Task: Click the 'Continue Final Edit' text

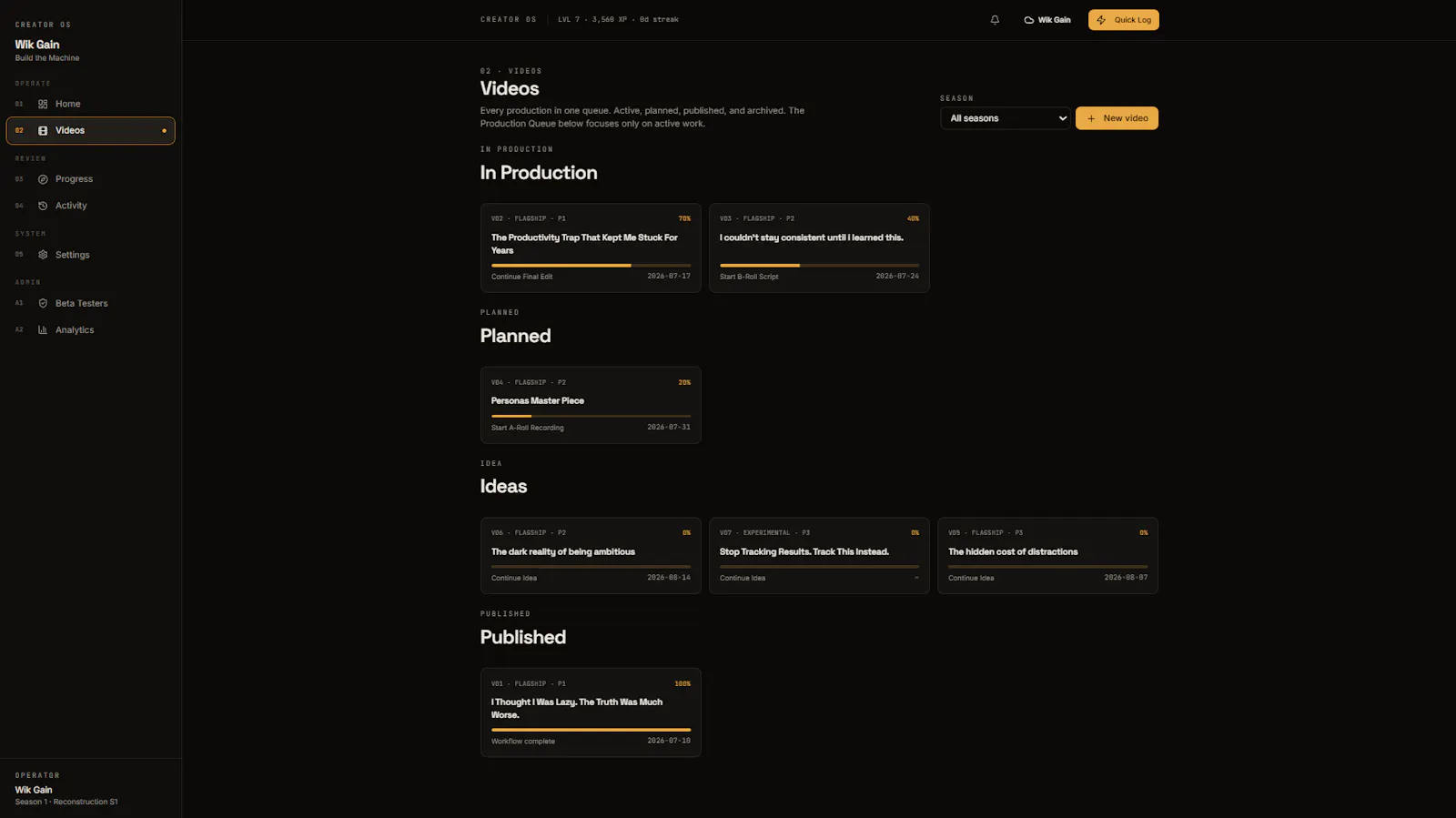Action: coord(522,277)
